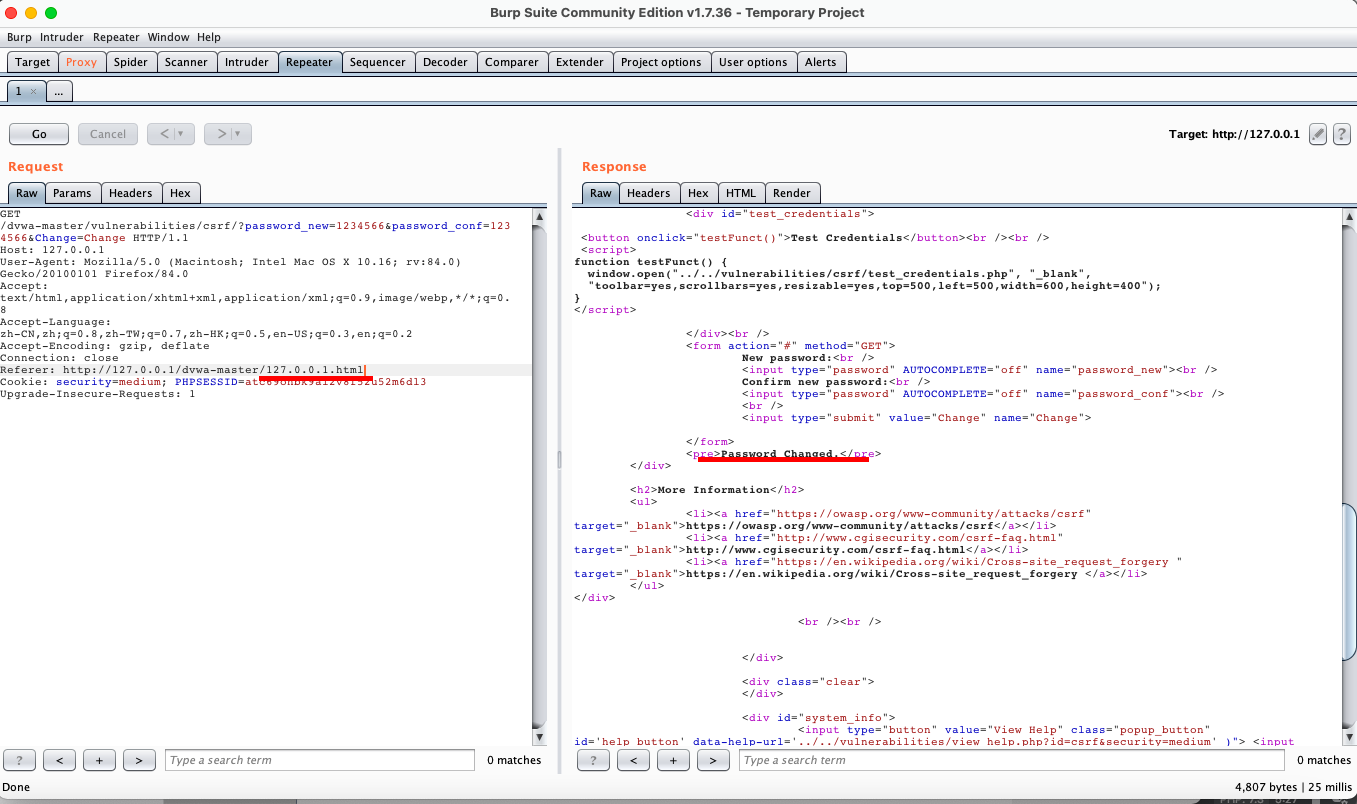The width and height of the screenshot is (1357, 804).
Task: Open the Help menu
Action: pos(209,37)
